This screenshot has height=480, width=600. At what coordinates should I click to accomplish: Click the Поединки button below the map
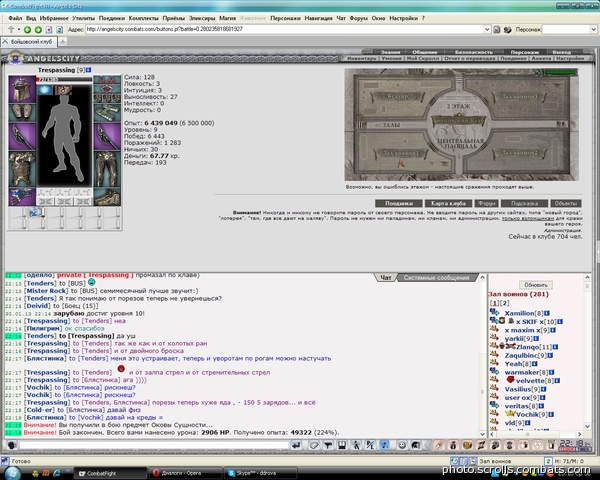pos(399,203)
